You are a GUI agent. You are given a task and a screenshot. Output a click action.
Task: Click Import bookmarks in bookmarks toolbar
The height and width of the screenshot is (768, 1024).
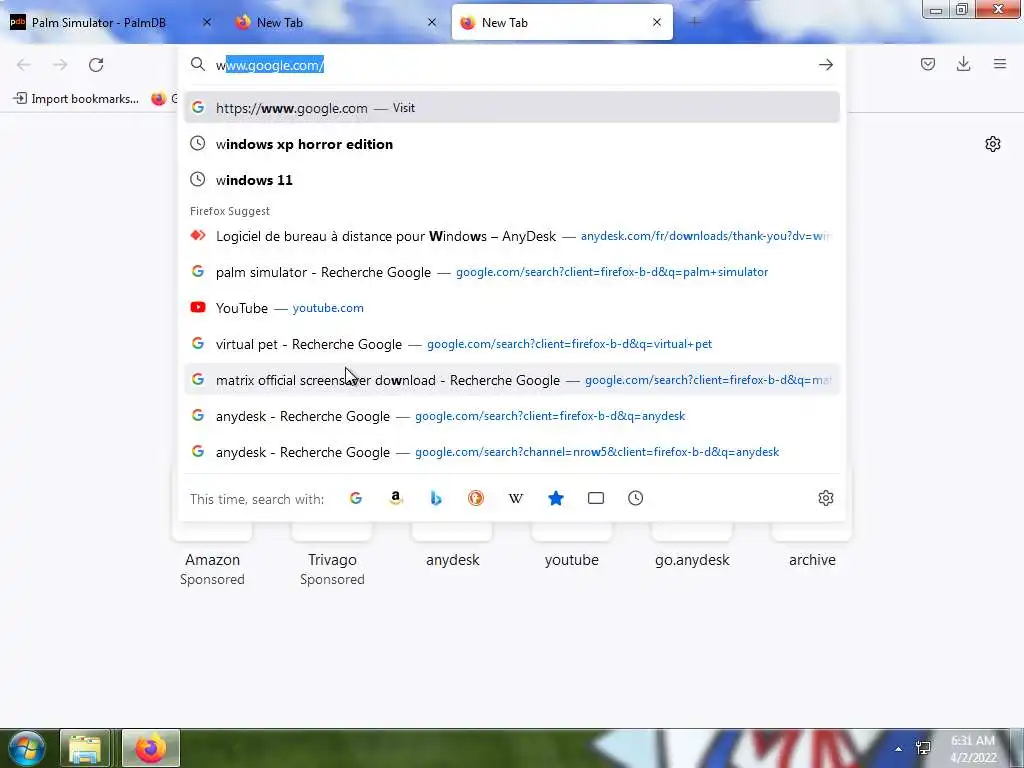click(x=76, y=99)
